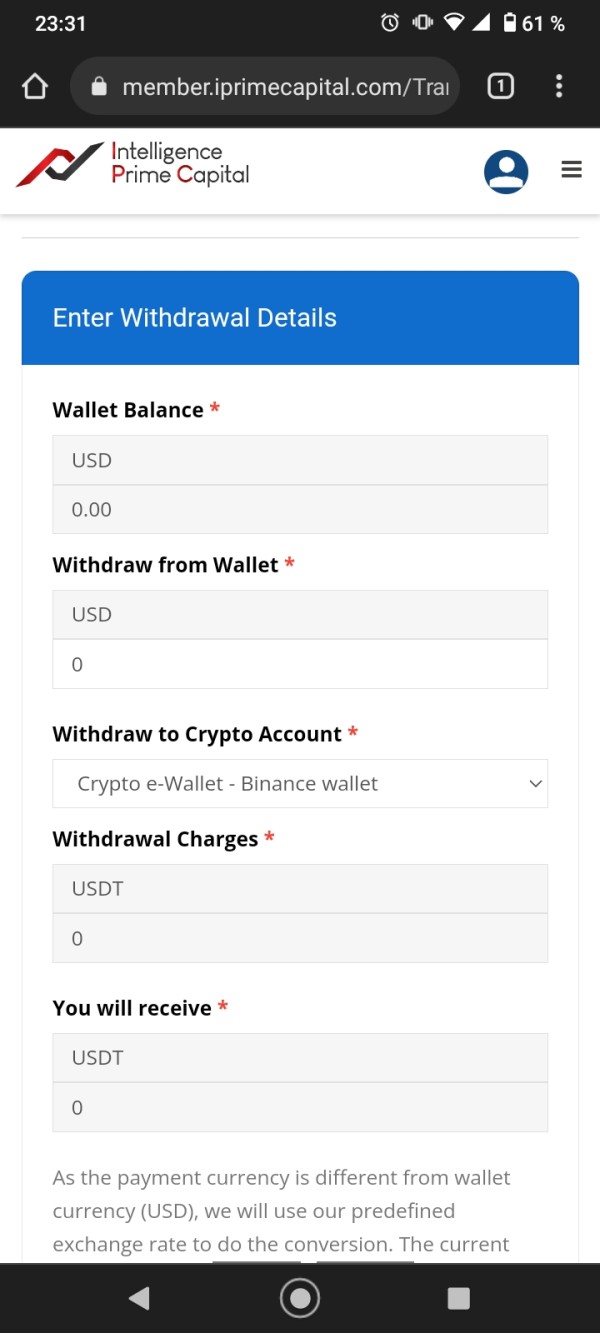Viewport: 600px width, 1333px height.
Task: Open the user profile avatar
Action: (x=506, y=171)
